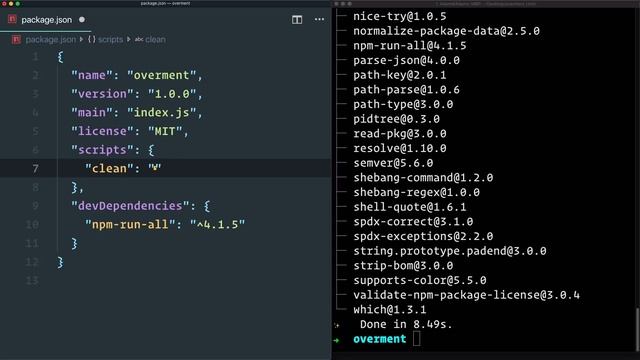640x360 pixels.
Task: Click npm-run-all@4.1.5 in terminal output
Action: tap(409, 46)
